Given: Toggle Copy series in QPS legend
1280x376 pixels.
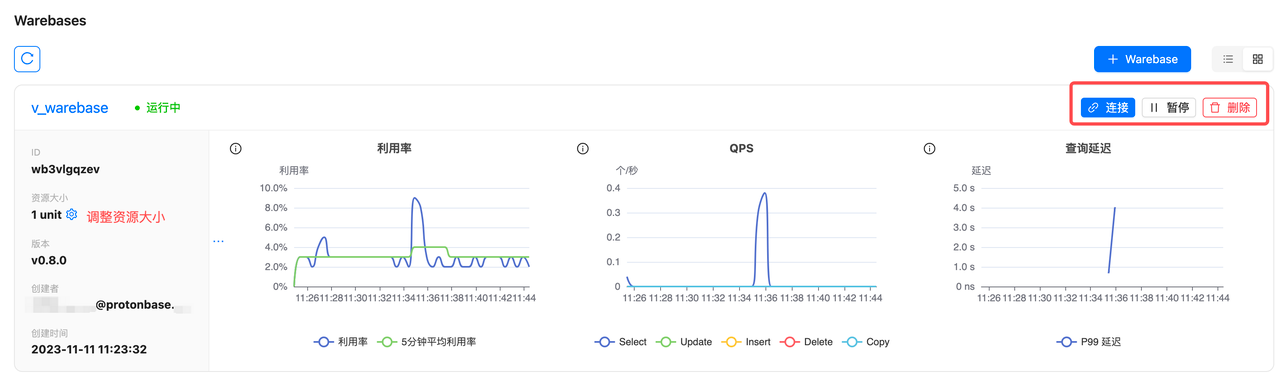Looking at the screenshot, I should (x=866, y=342).
